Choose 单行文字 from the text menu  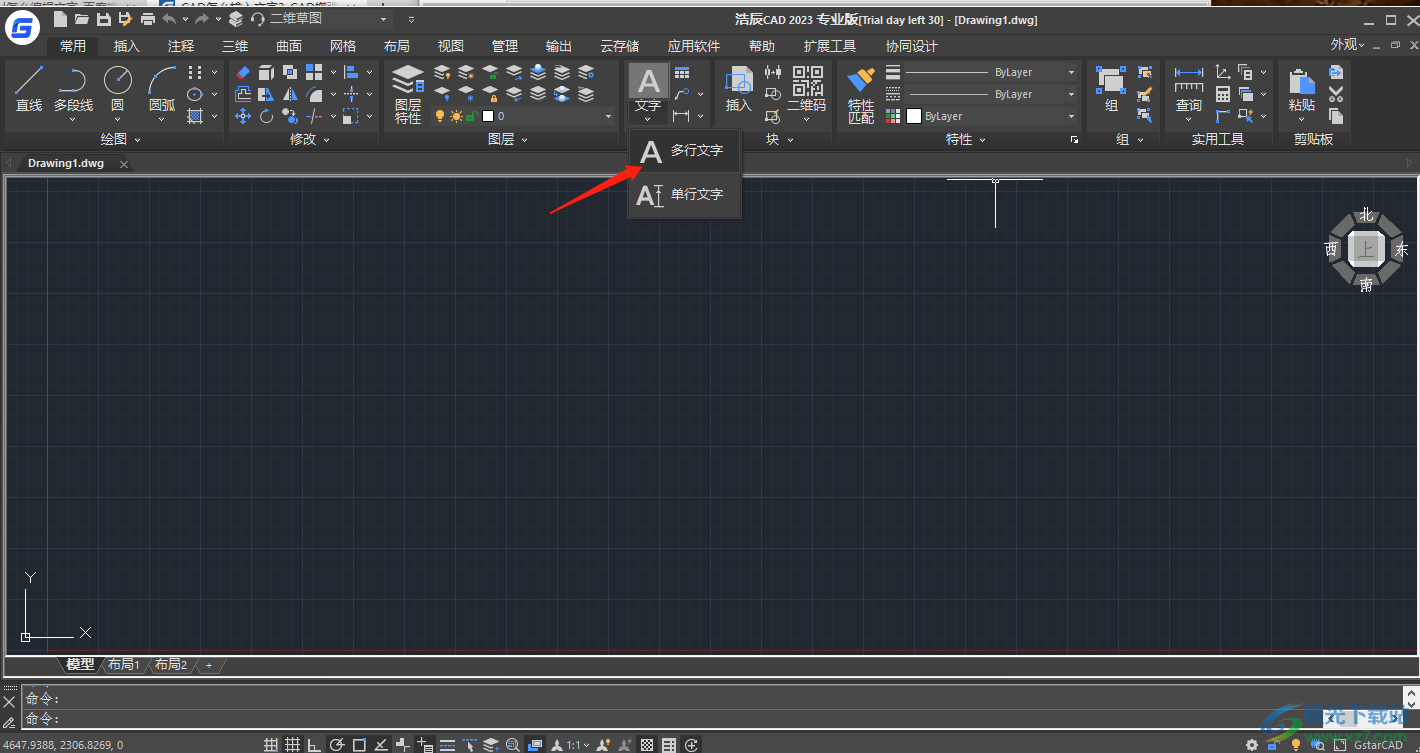pos(685,195)
